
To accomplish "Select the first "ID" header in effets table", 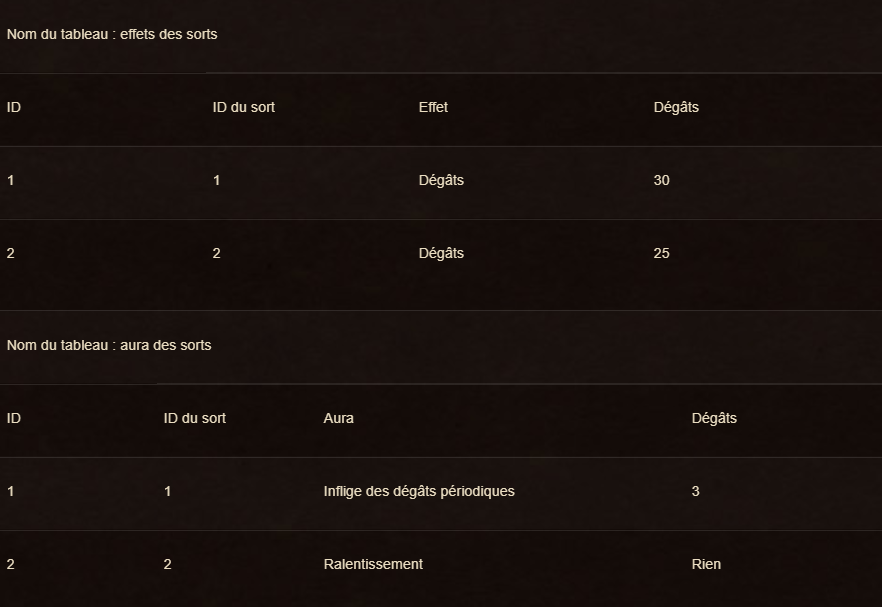I will point(13,107).
